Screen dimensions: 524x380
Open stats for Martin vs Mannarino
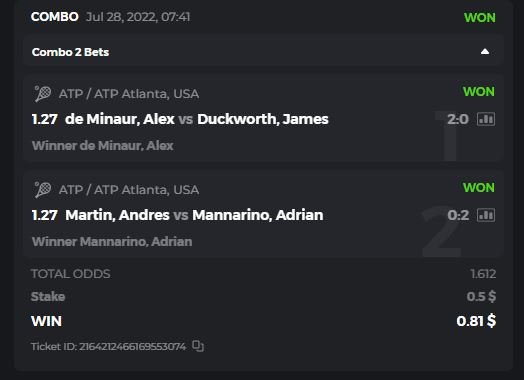click(x=486, y=215)
